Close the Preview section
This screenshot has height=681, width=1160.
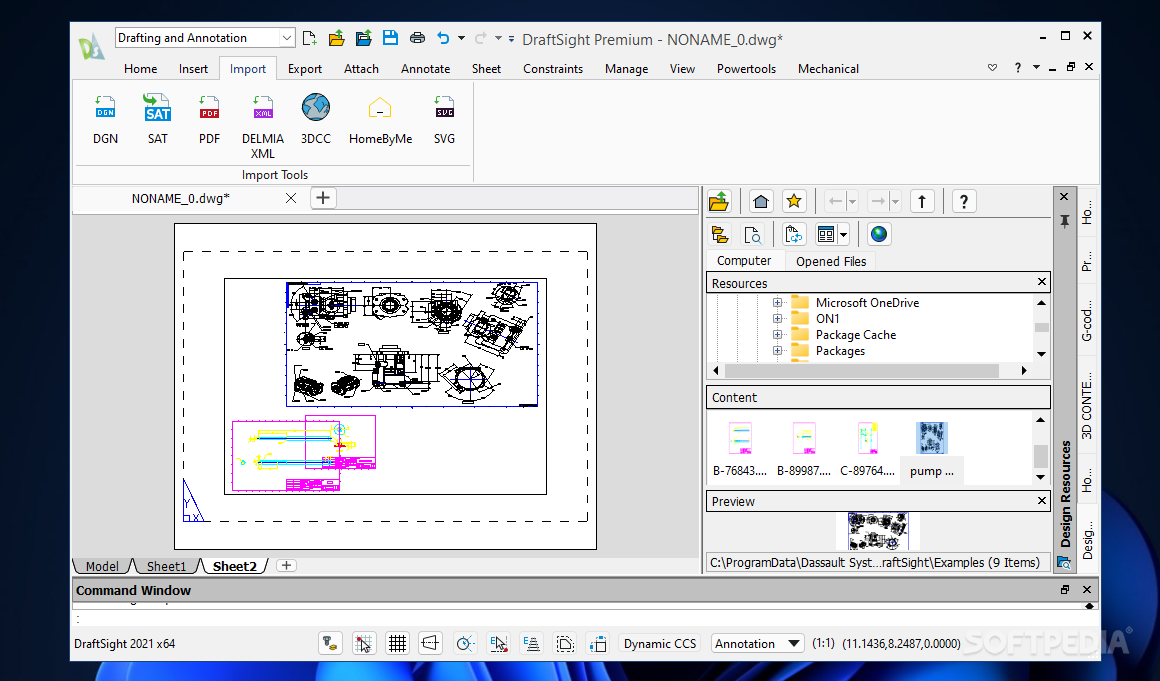[x=1042, y=501]
